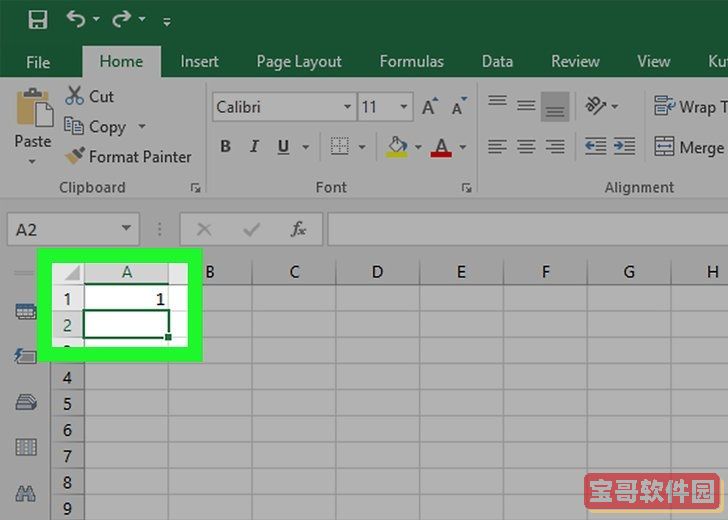
Task: Click the Wrap Text button
Action: [690, 107]
